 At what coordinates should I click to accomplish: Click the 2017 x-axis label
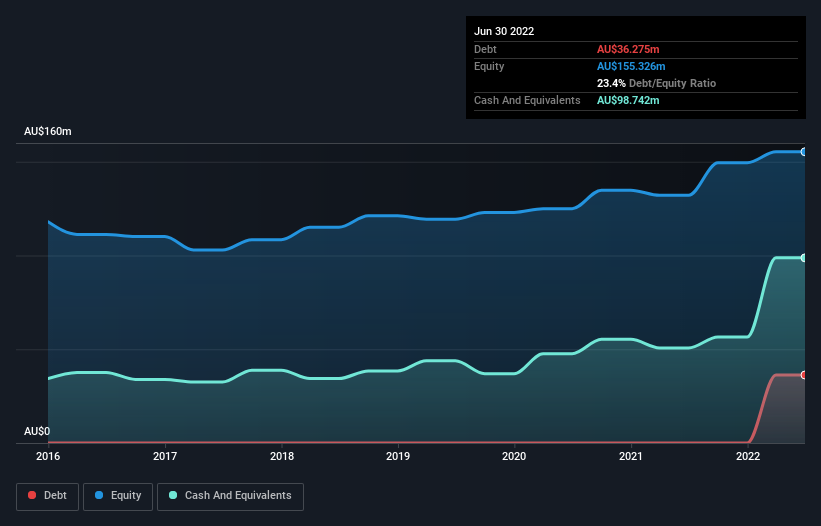[x=165, y=456]
